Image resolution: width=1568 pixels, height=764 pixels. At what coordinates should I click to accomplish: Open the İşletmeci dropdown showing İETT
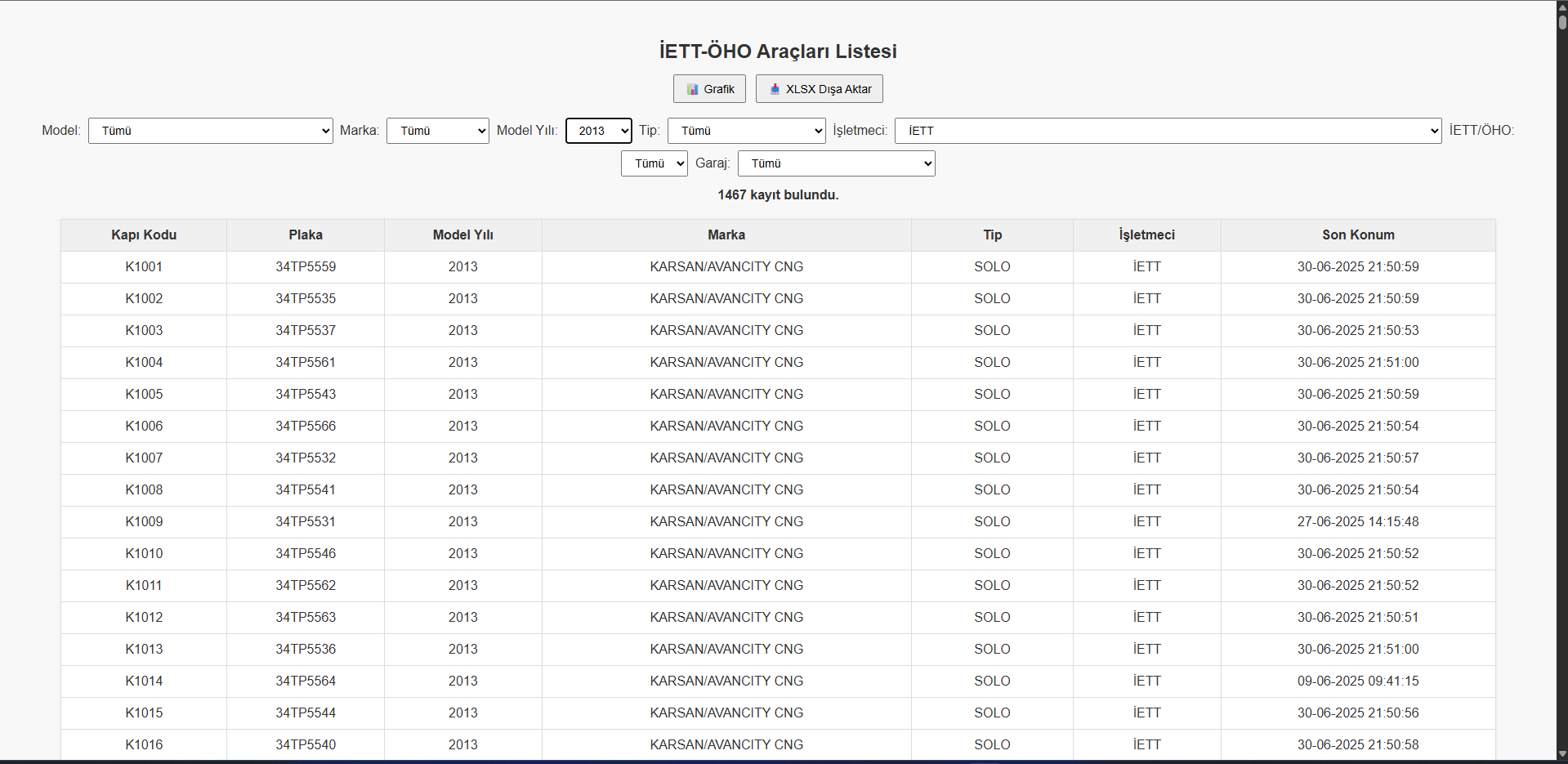click(1167, 131)
